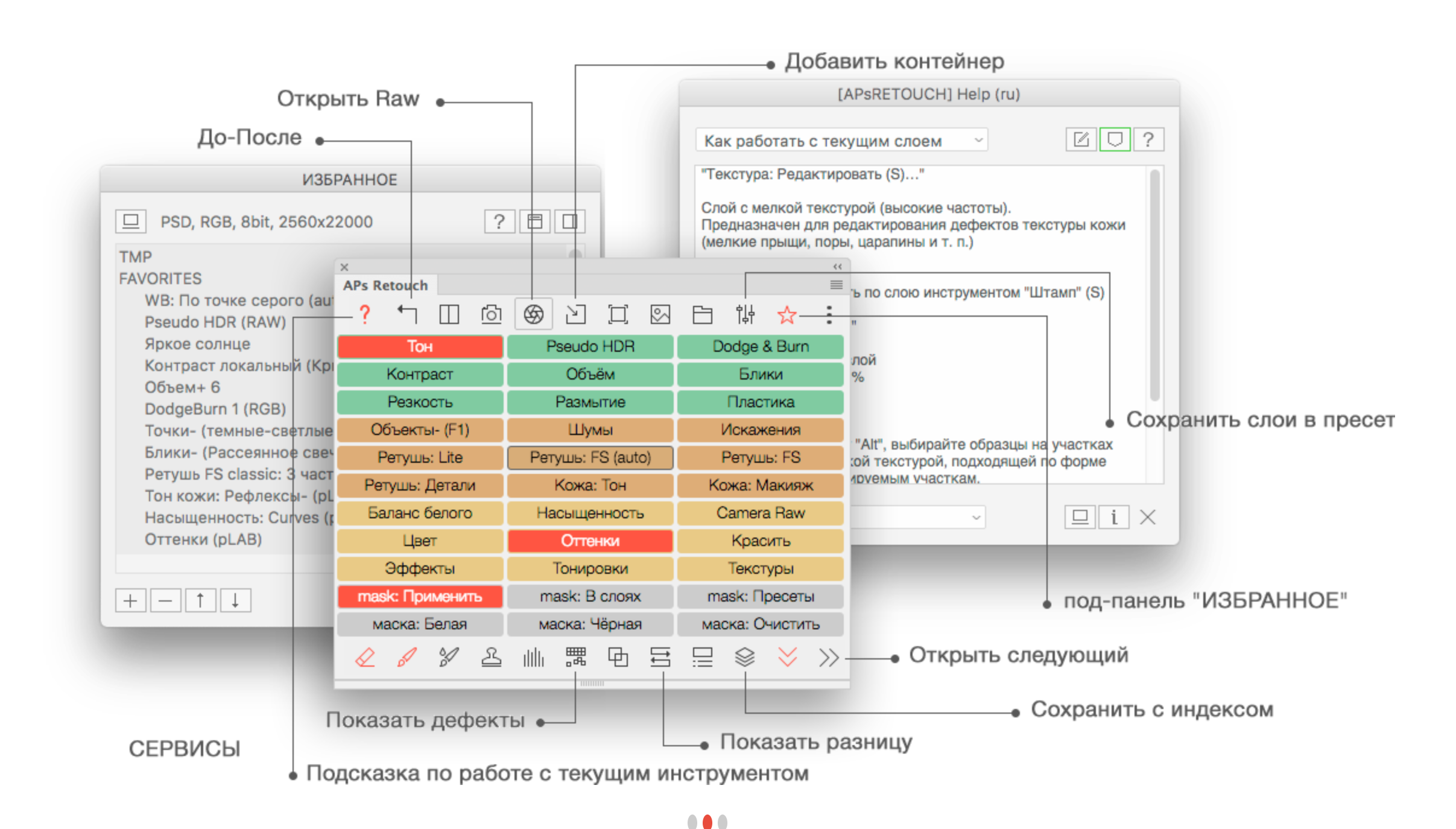The height and width of the screenshot is (829, 1456).
Task: Click the layers stack save-with-index icon
Action: click(745, 657)
